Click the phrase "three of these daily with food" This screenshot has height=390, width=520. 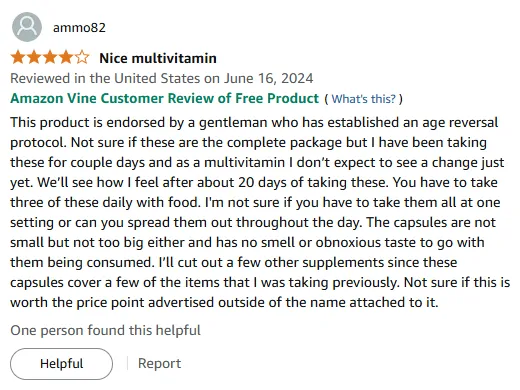104,202
